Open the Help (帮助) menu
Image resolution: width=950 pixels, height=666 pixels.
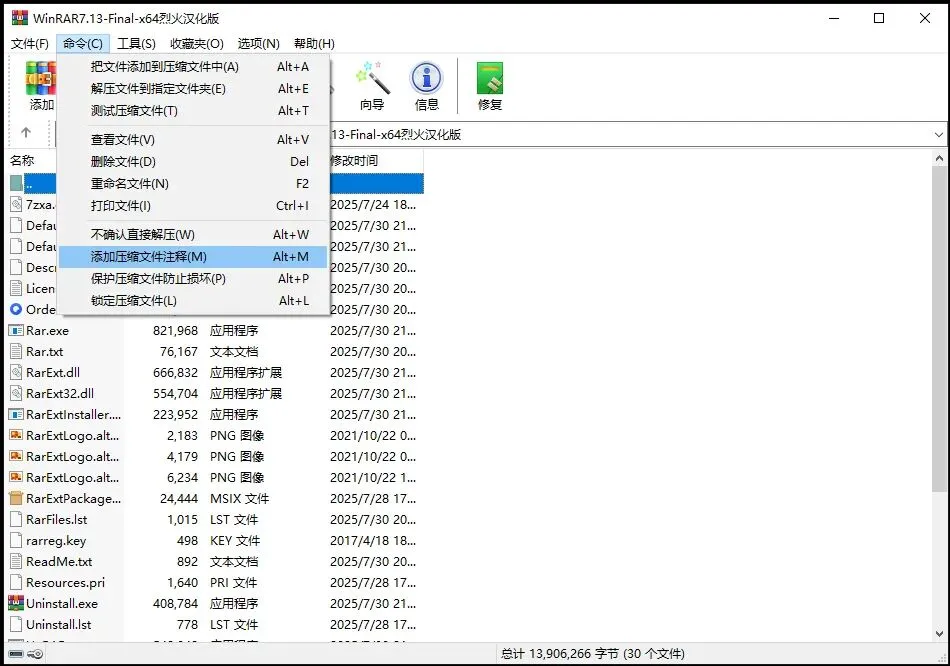314,44
